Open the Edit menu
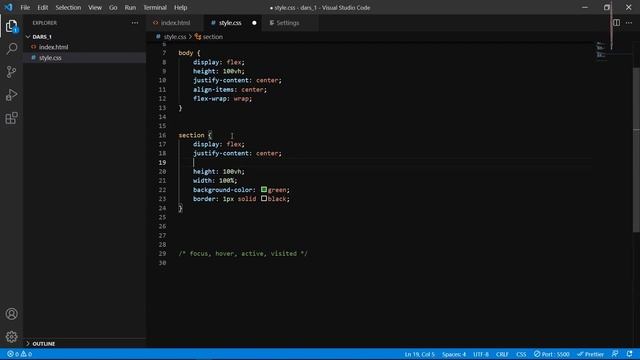Viewport: 640px width, 360px height. coord(42,7)
